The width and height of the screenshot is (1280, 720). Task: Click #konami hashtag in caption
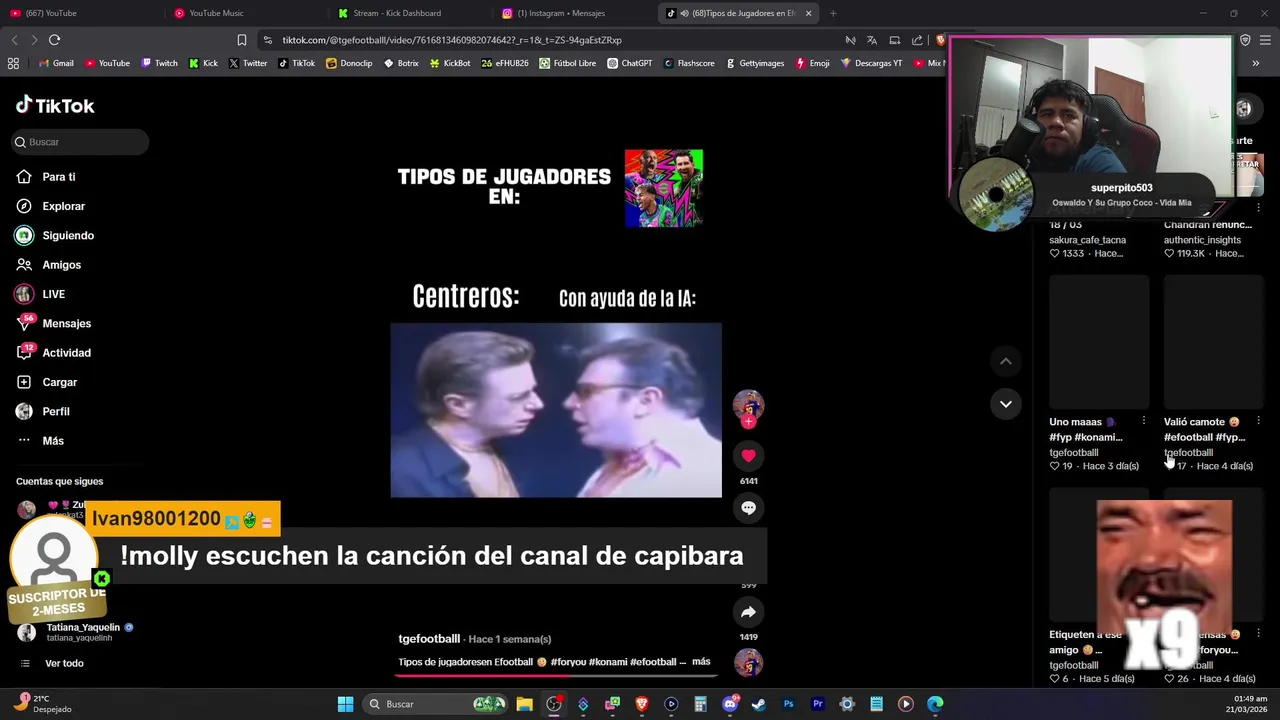607,662
